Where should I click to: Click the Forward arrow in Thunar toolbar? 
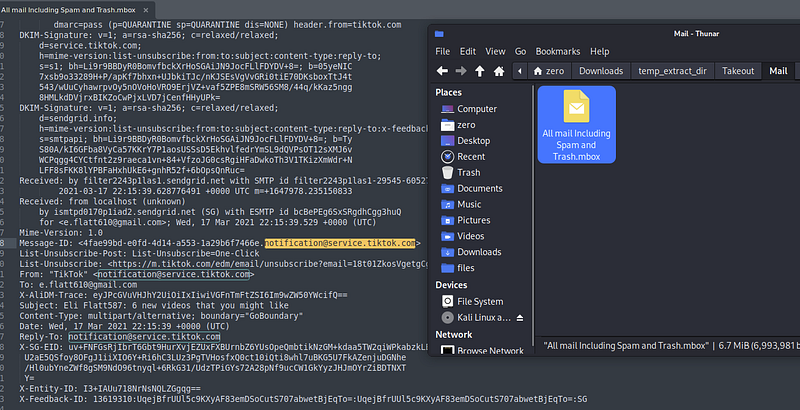pos(463,71)
